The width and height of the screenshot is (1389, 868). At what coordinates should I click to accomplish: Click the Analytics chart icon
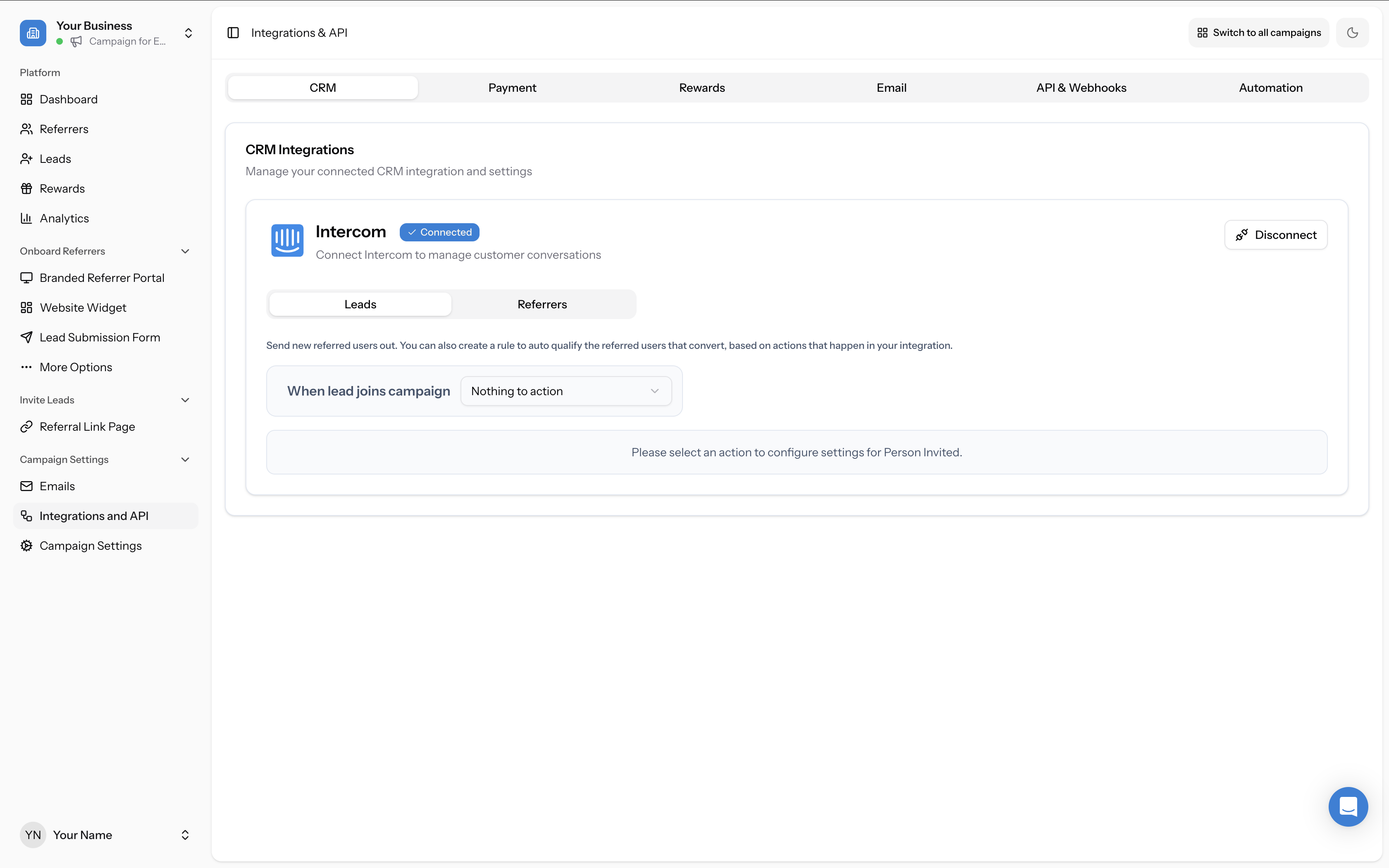(x=26, y=218)
